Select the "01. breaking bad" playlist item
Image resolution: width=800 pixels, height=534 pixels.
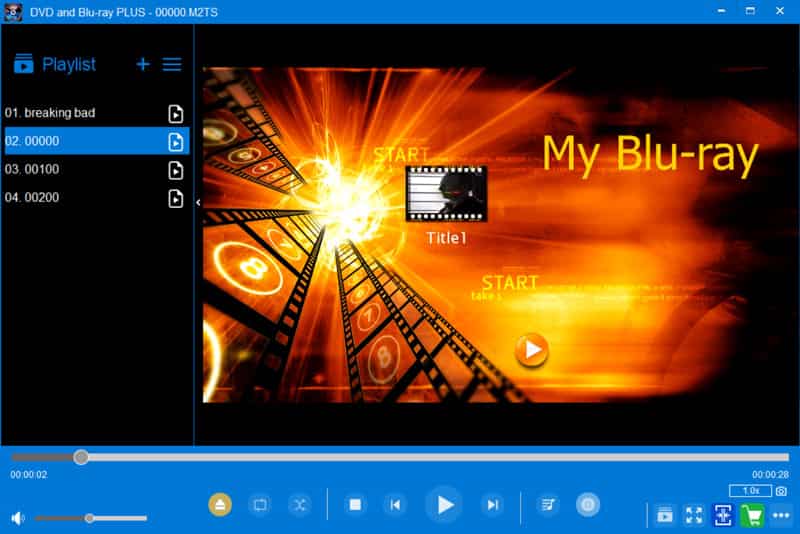[x=60, y=113]
